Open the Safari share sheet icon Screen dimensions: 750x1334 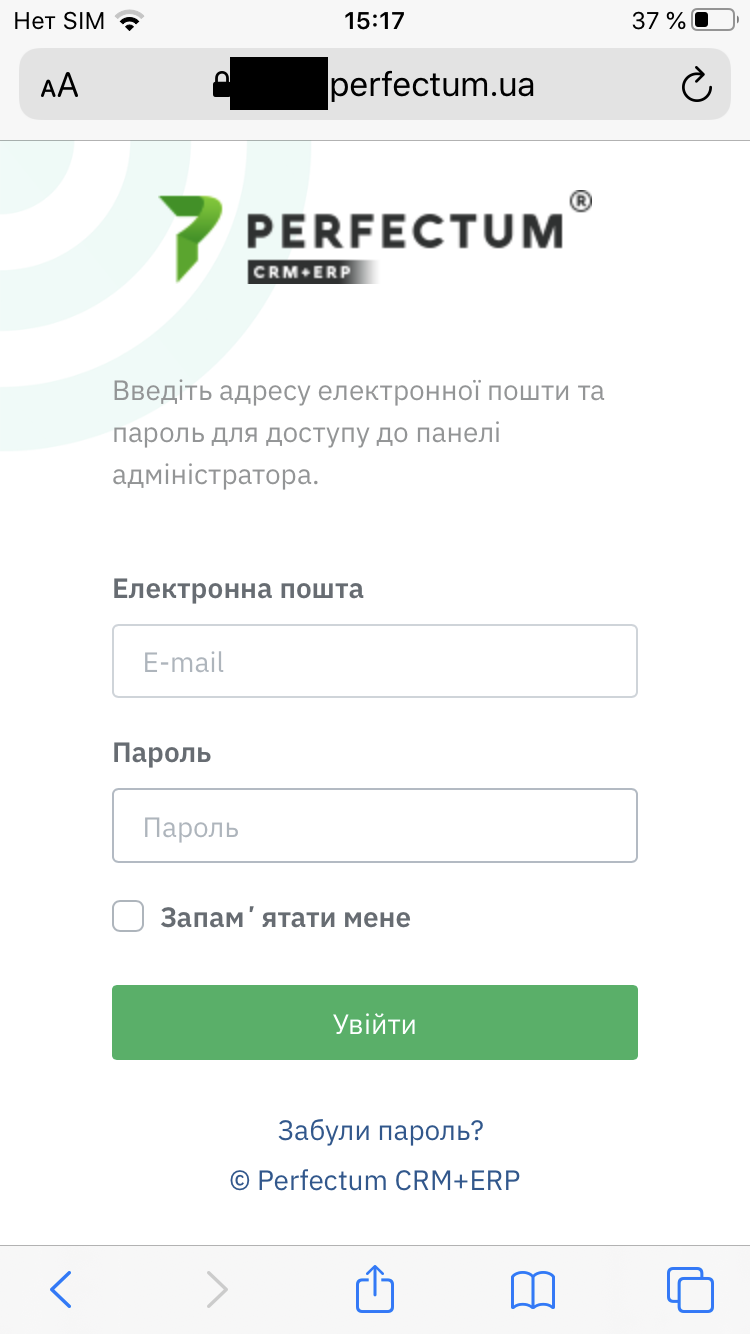point(375,1288)
